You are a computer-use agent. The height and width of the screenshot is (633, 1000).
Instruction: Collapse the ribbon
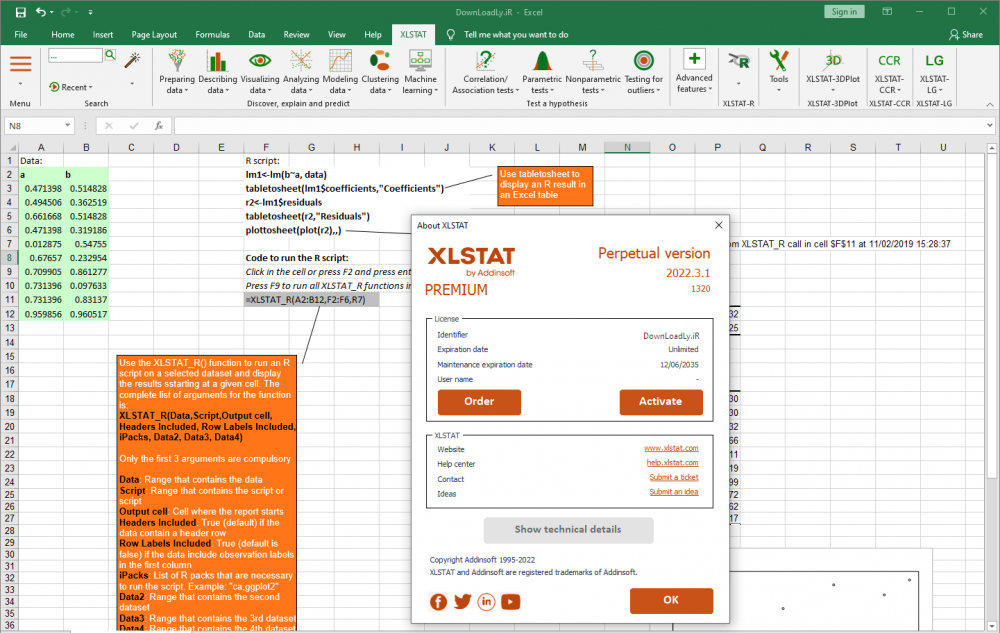(x=990, y=104)
